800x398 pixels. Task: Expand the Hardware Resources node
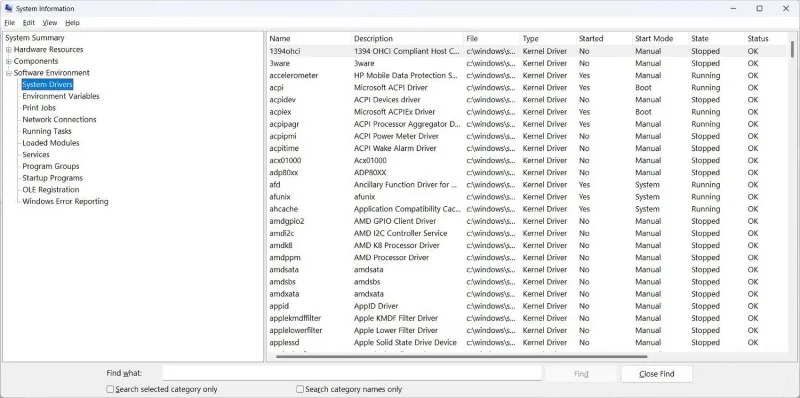coord(9,49)
